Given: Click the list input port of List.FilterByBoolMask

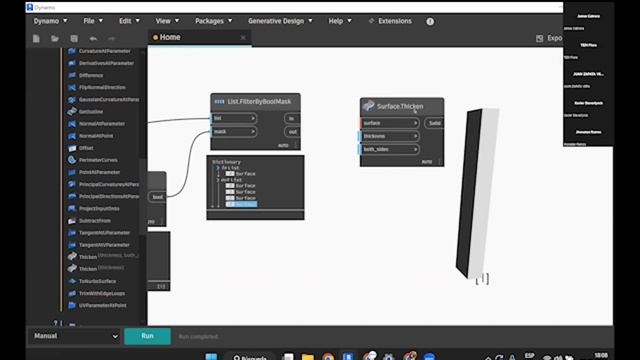Looking at the screenshot, I should [234, 118].
